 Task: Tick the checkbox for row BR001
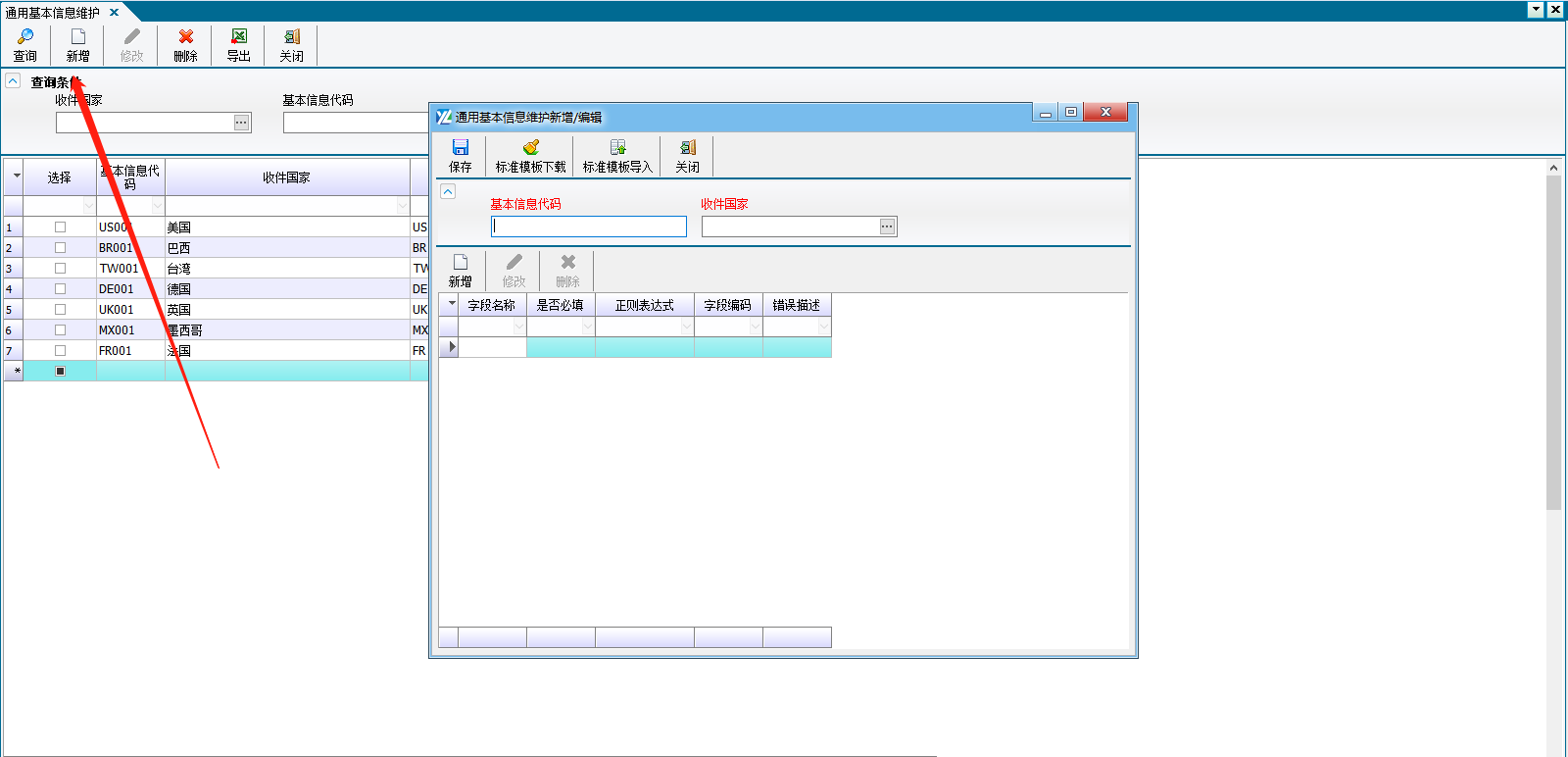pos(60,247)
